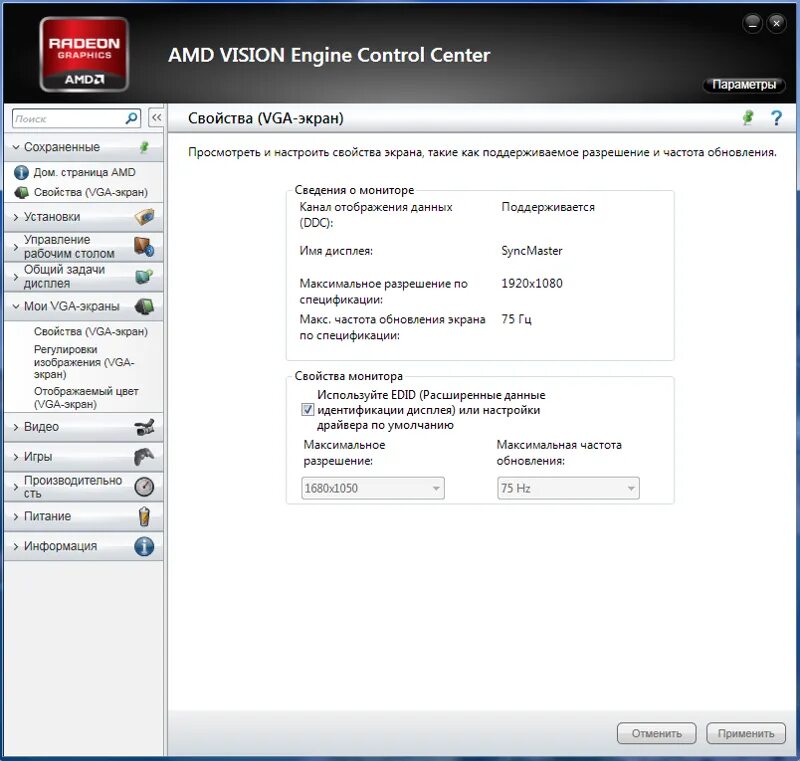Click the gauge icon for Производительность
Viewport: 800px width, 761px height.
(144, 487)
